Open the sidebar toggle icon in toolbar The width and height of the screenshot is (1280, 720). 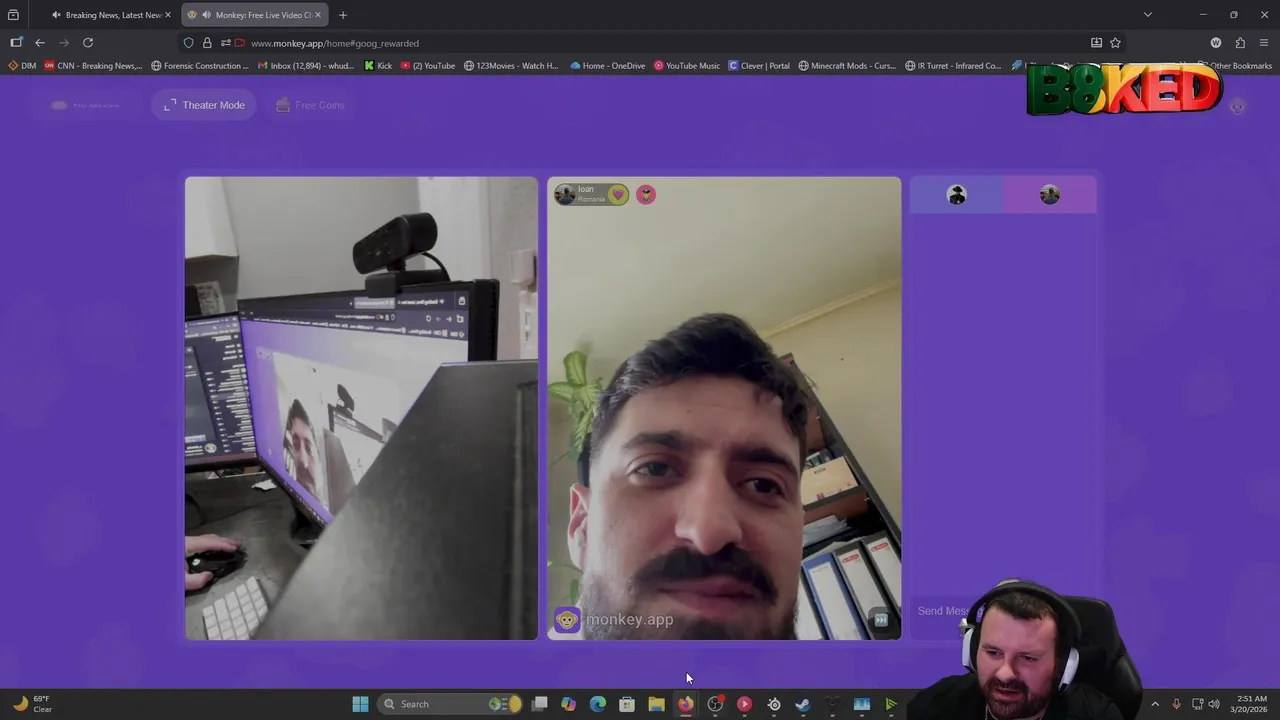(16, 43)
